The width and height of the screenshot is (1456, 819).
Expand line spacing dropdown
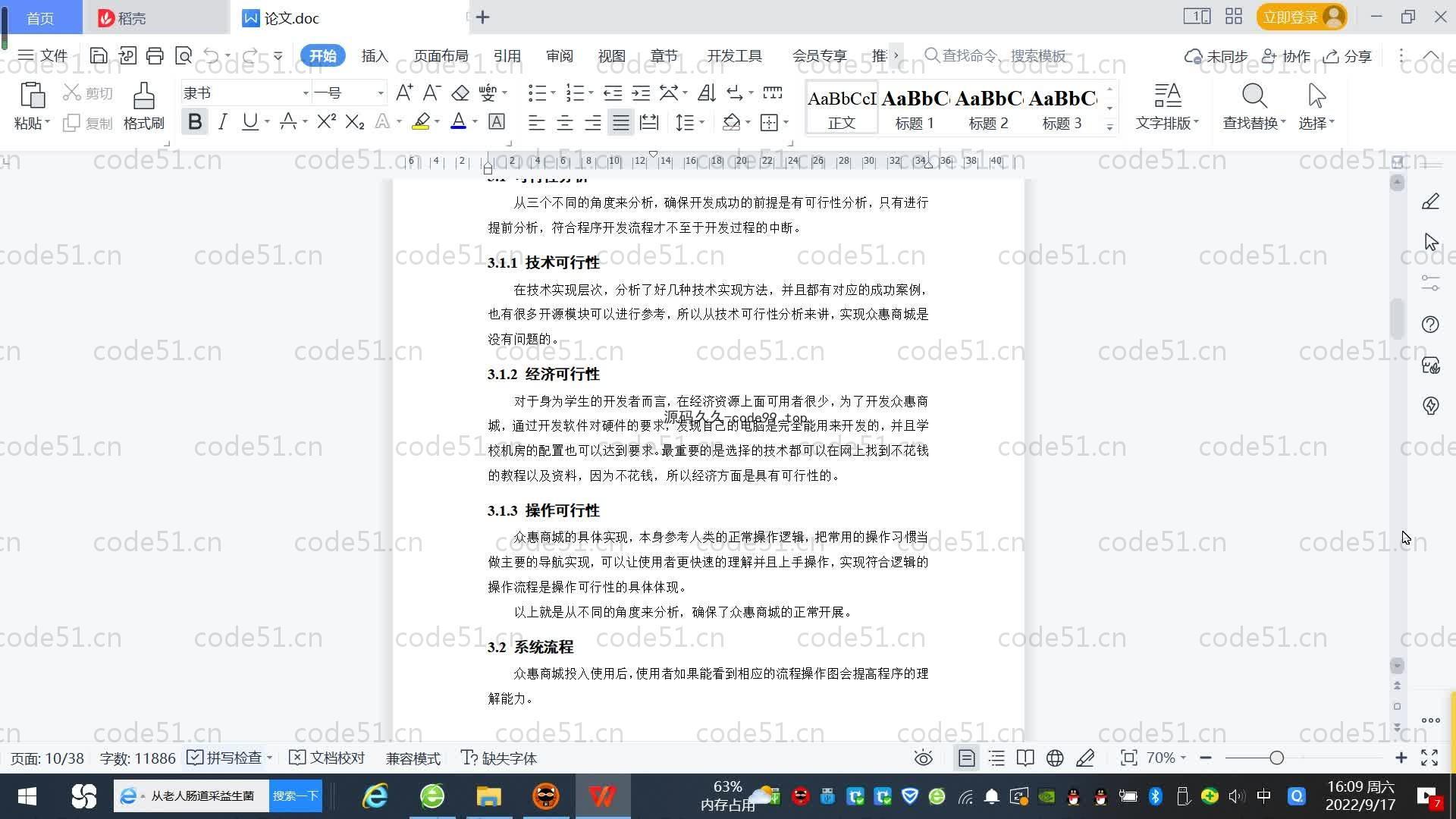click(701, 122)
